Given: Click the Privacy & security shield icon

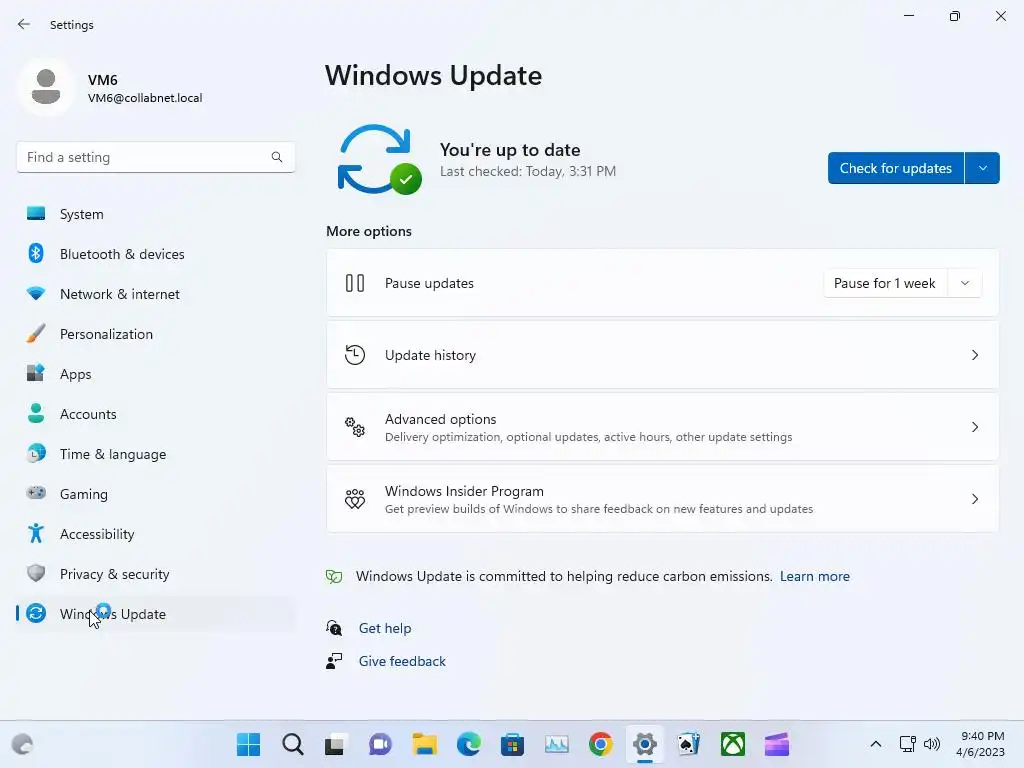Looking at the screenshot, I should click(x=36, y=573).
